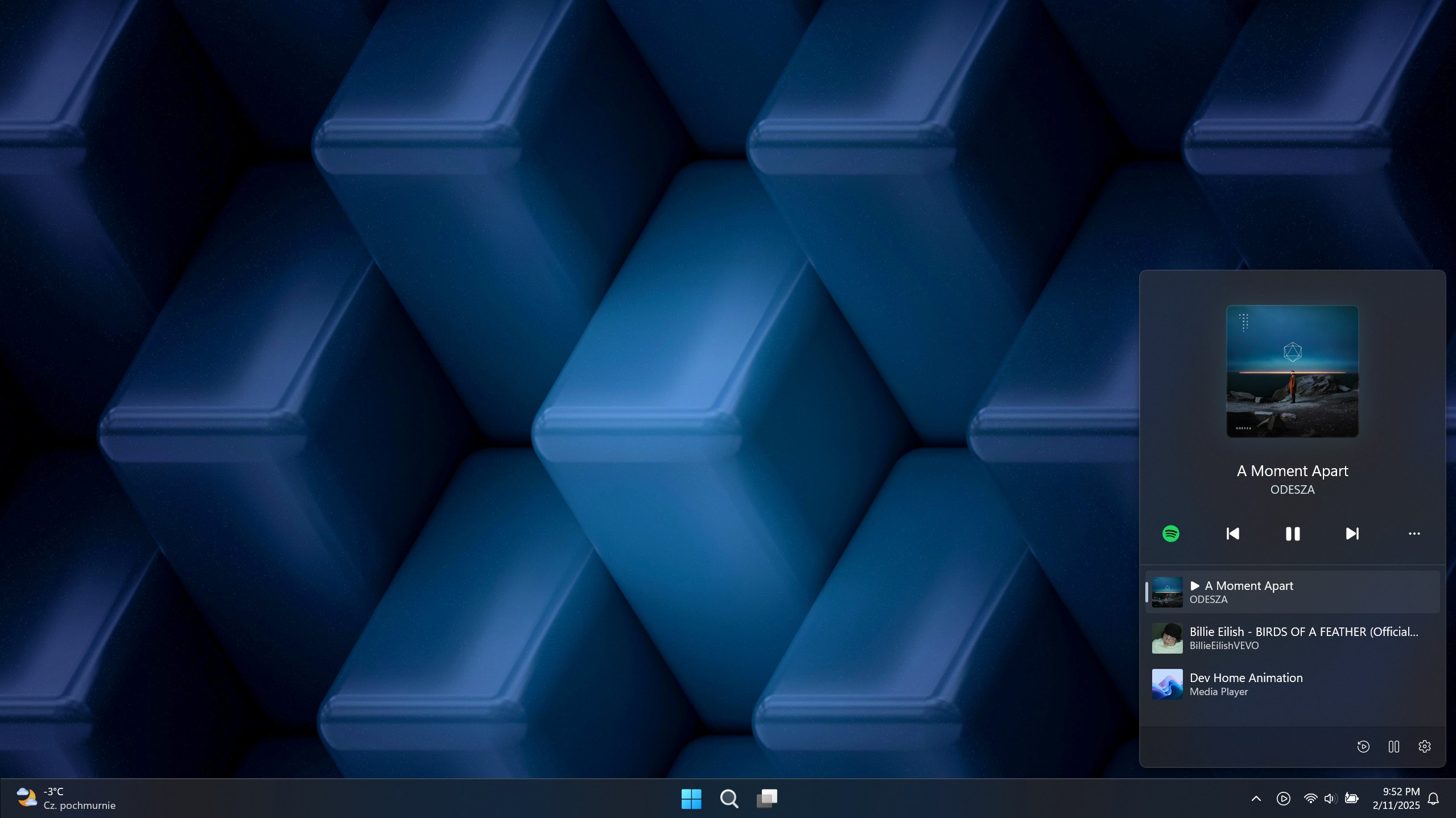Open the Wi-Fi network tray icon
Screen dimensions: 1456x818
coord(1310,799)
